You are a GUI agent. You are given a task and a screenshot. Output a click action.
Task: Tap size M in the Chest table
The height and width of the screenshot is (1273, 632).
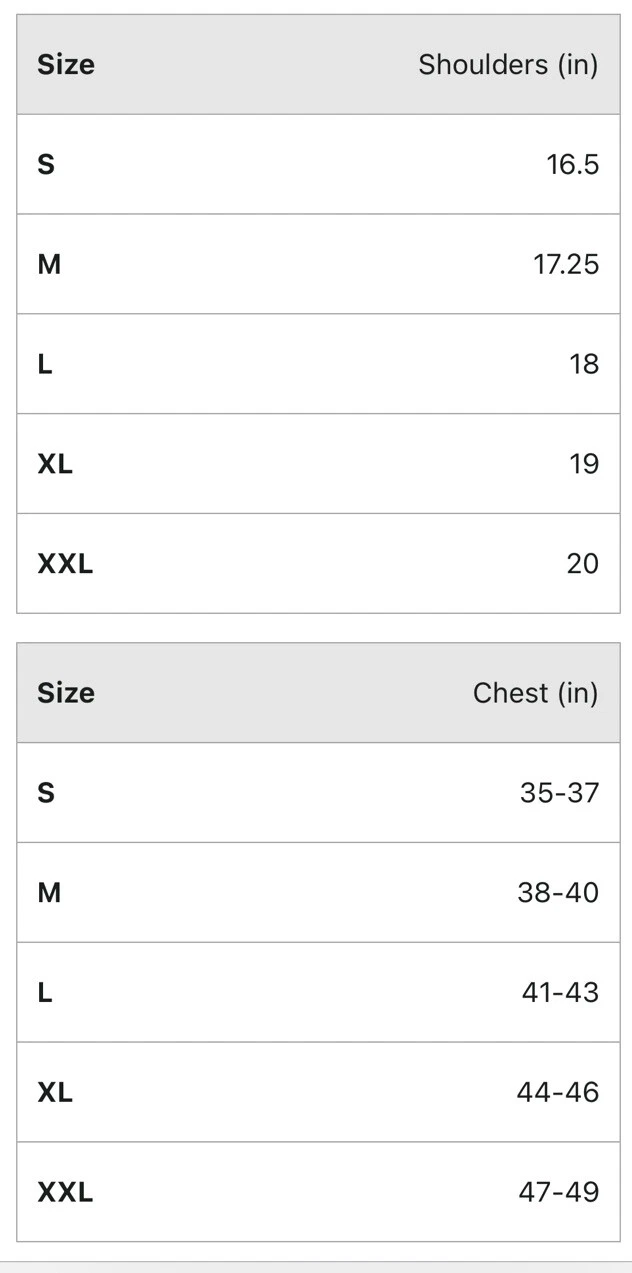point(49,892)
